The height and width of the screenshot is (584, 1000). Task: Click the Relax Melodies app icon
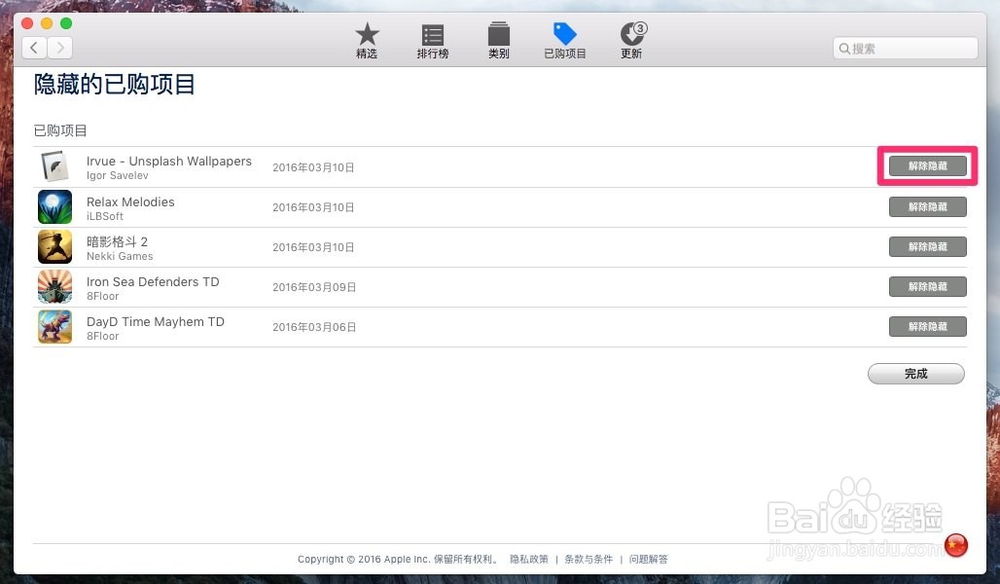[x=55, y=207]
